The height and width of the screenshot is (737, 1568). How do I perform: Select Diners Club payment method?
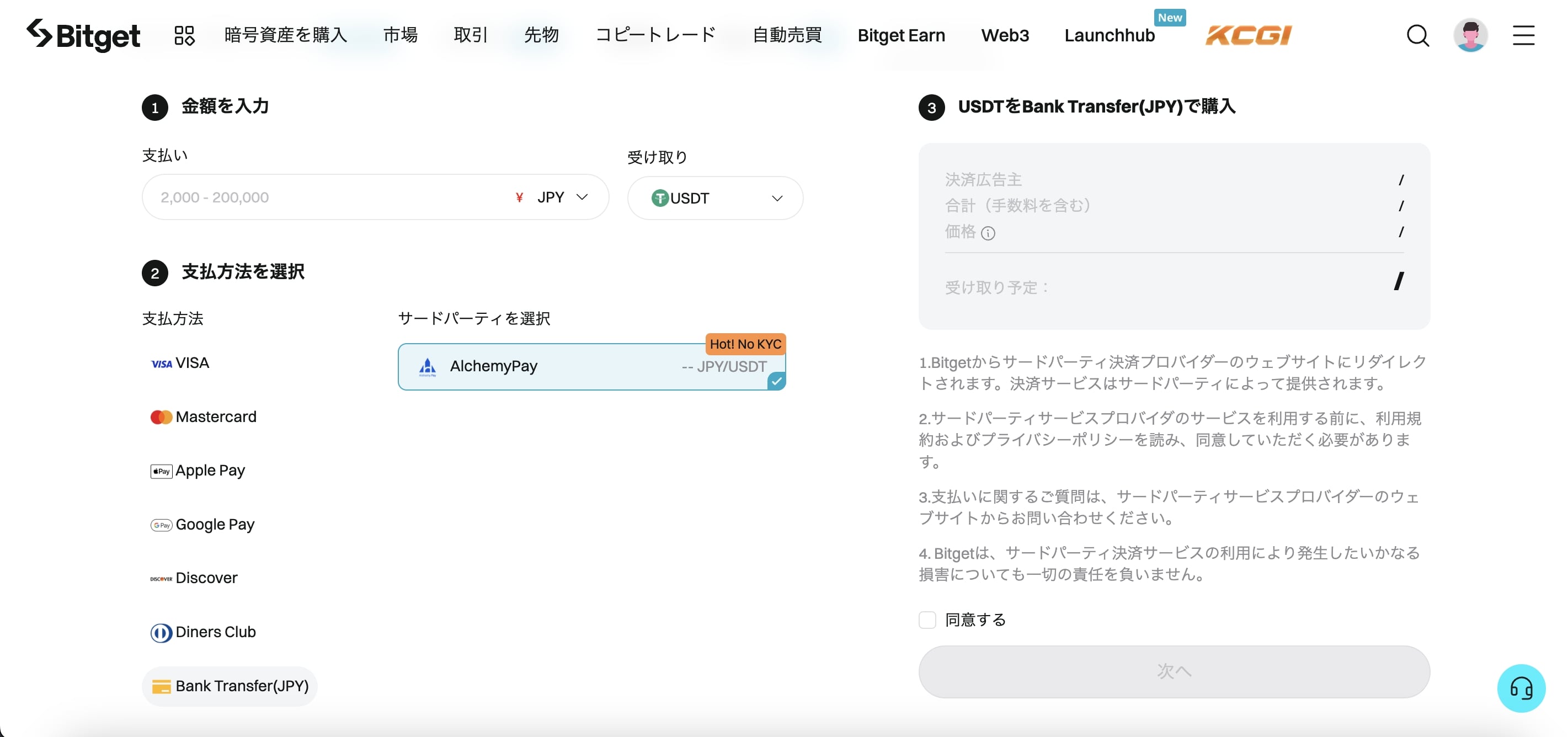point(202,632)
